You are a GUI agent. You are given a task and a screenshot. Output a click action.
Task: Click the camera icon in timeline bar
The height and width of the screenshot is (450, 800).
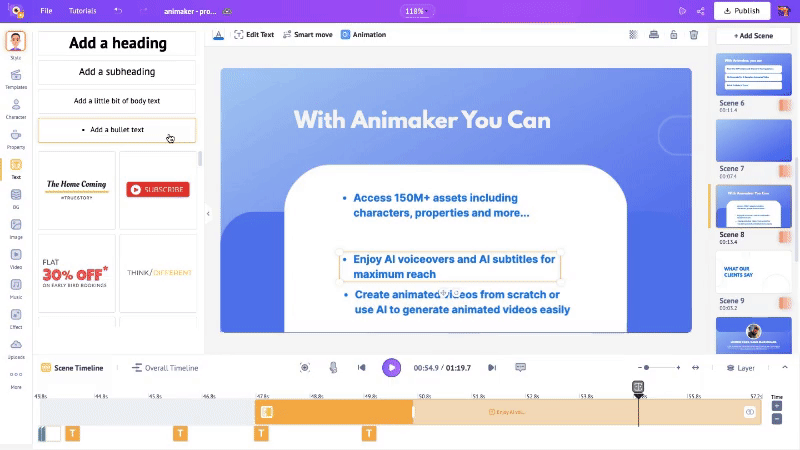tap(305, 368)
